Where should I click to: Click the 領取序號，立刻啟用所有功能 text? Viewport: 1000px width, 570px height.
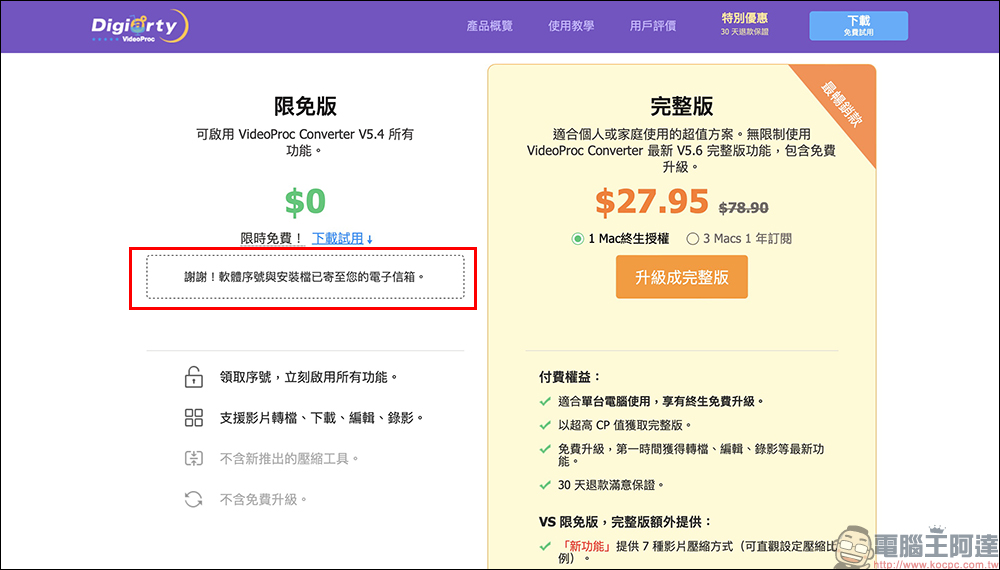[x=309, y=377]
